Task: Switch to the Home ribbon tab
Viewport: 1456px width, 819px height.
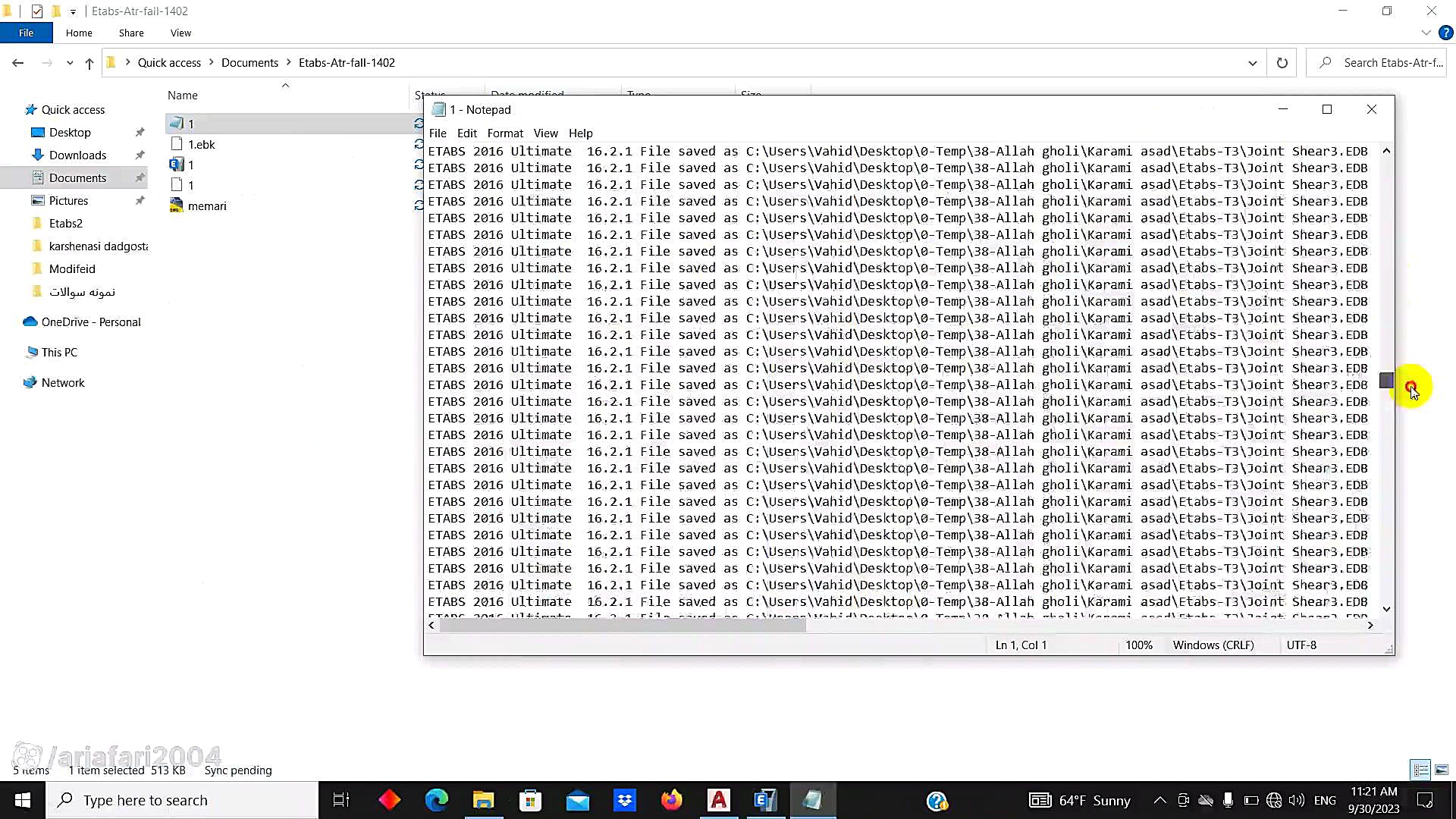Action: [x=79, y=33]
